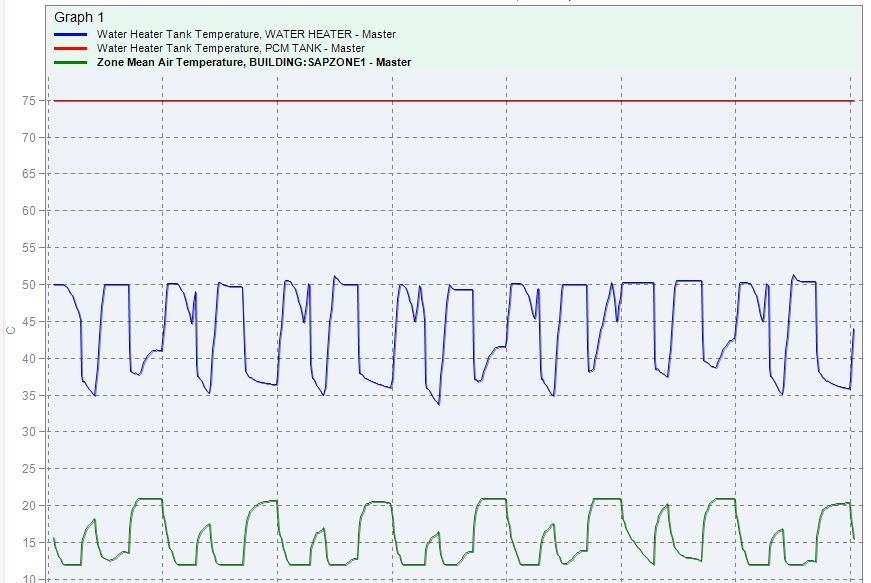The width and height of the screenshot is (871, 583).
Task: Click the y-axis value 15
Action: click(29, 542)
